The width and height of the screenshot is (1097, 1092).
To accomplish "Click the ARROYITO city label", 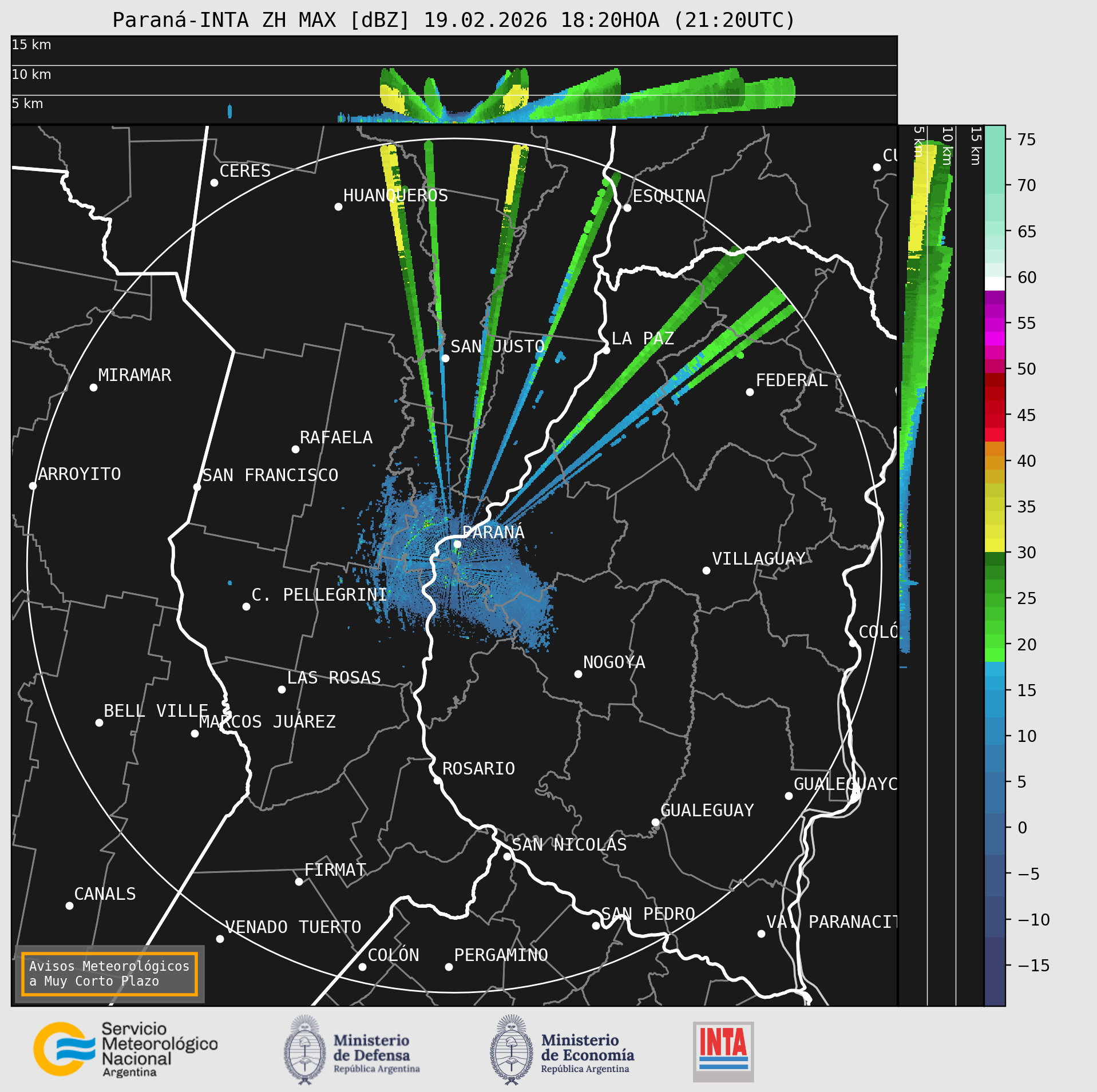I will (x=80, y=474).
